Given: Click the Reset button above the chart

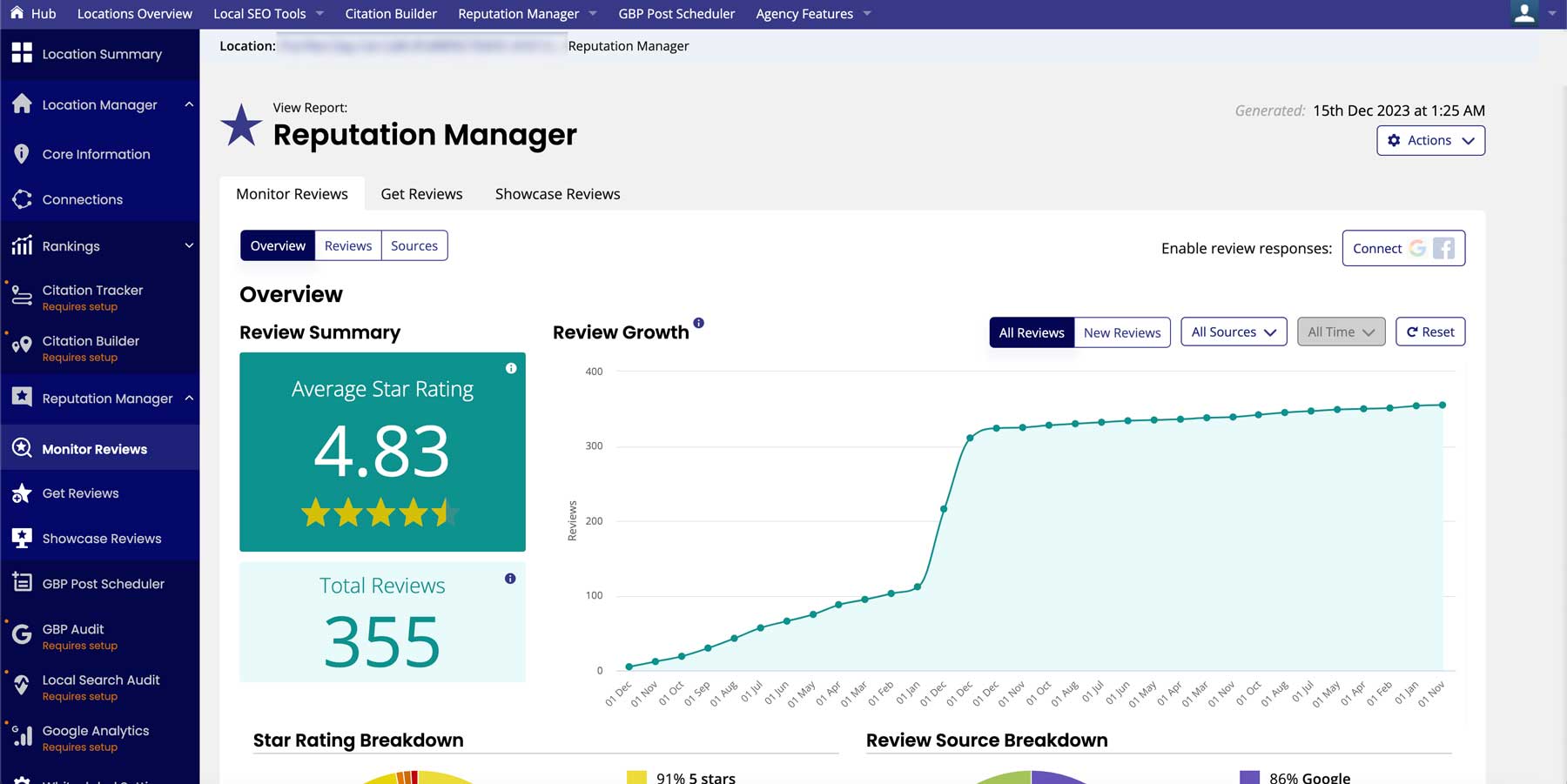Looking at the screenshot, I should (1429, 332).
